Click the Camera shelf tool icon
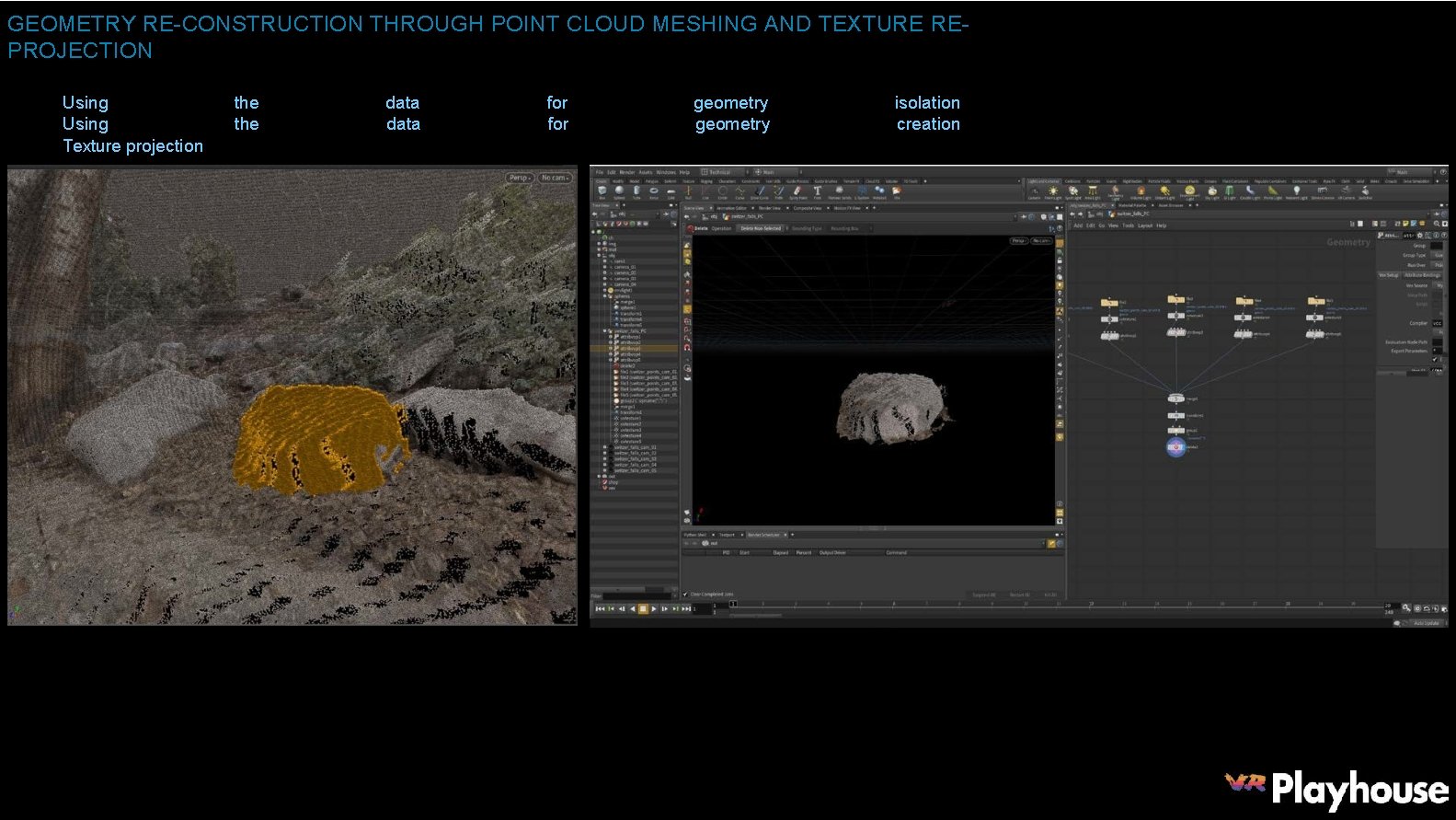The height and width of the screenshot is (820, 1456). (1034, 191)
